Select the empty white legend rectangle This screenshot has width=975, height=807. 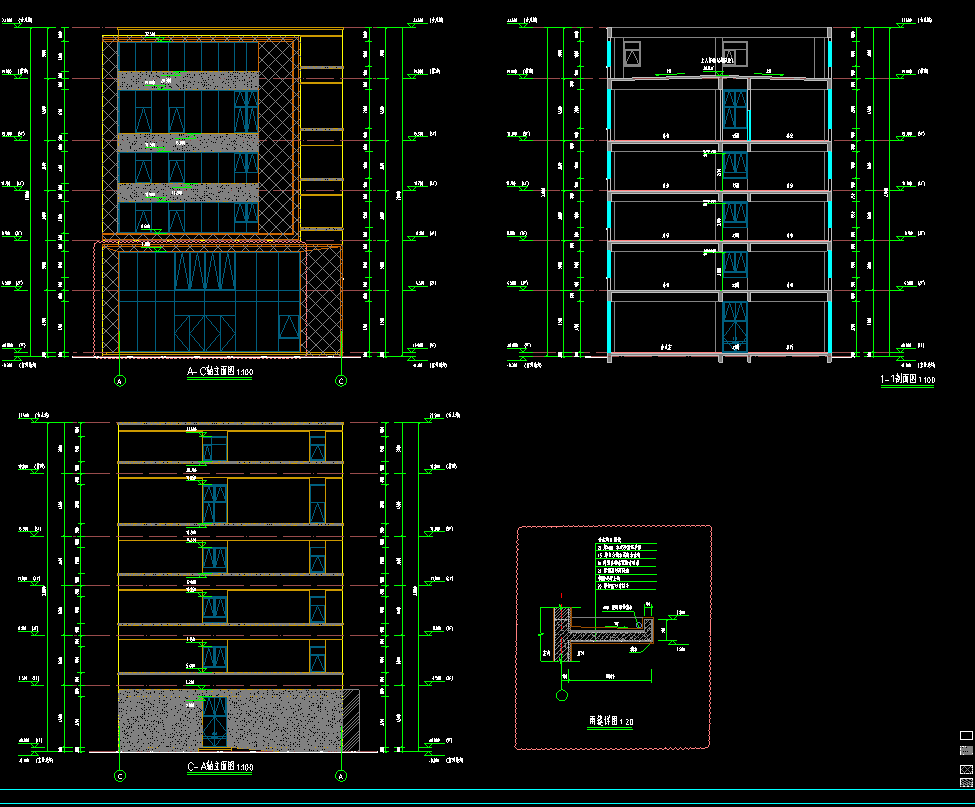(x=966, y=735)
